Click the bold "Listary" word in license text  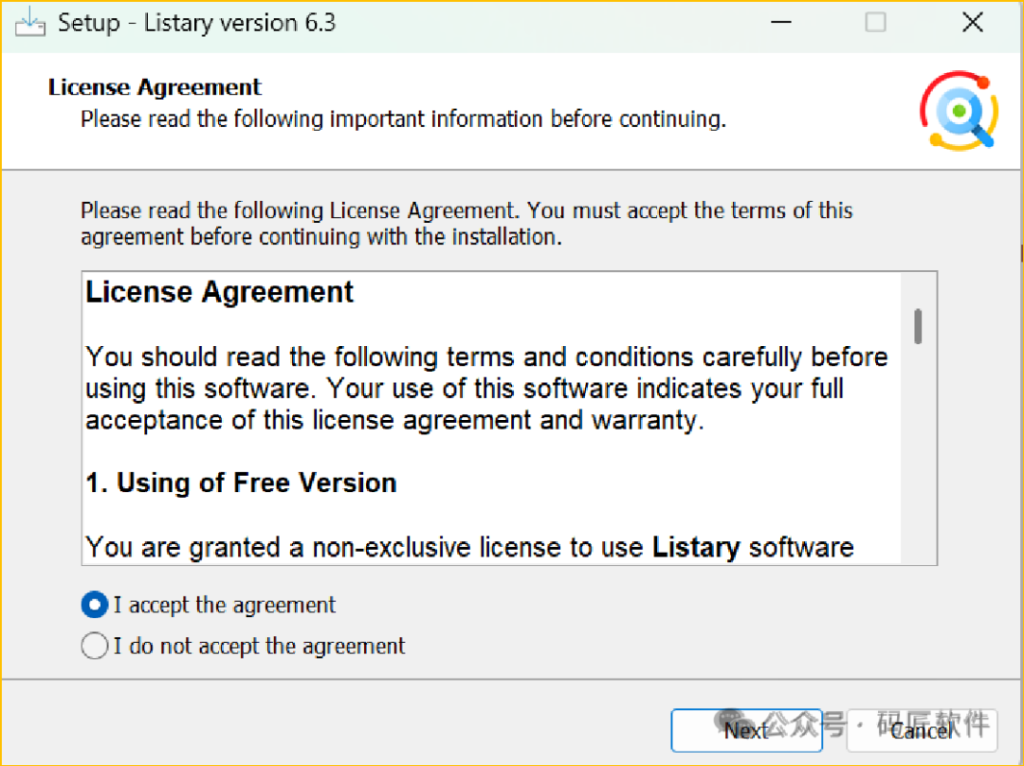point(696,547)
